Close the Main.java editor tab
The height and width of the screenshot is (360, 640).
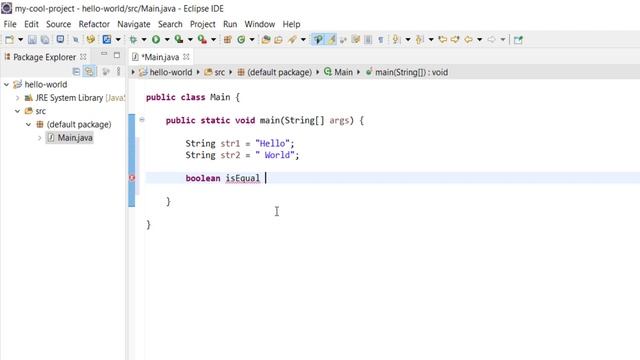point(187,57)
